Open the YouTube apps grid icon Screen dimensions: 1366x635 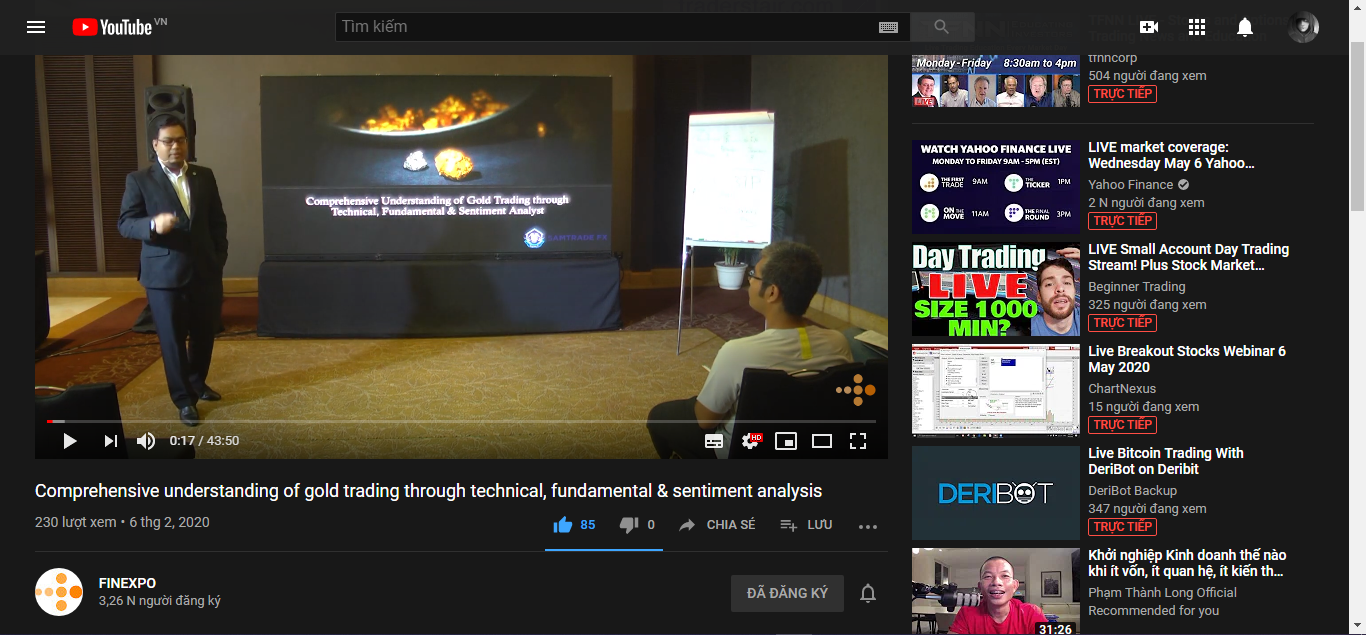point(1197,27)
